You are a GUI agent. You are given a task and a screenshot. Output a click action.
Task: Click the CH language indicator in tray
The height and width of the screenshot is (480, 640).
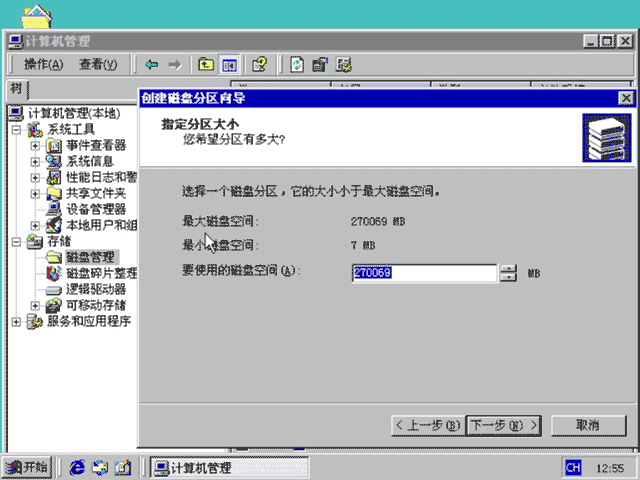point(573,467)
